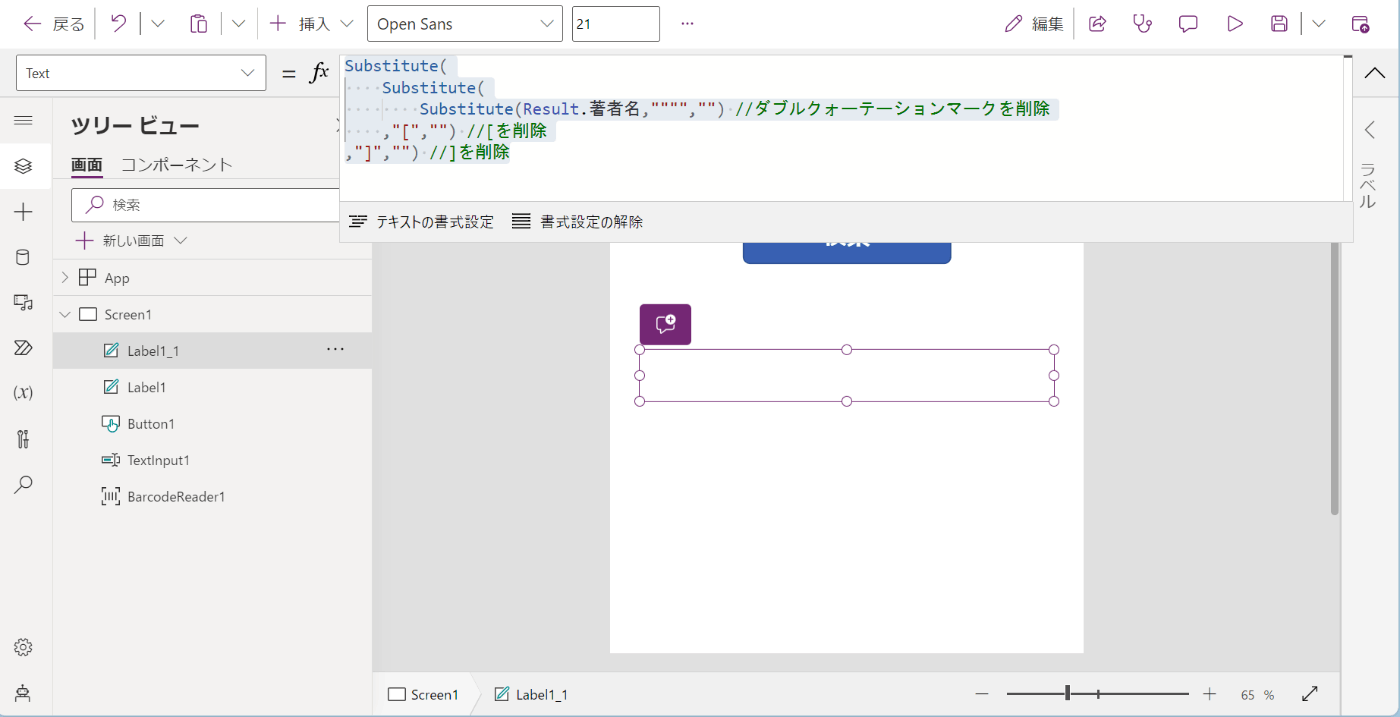Click the tree view 検索 search box
The height and width of the screenshot is (717, 1400).
(x=206, y=204)
